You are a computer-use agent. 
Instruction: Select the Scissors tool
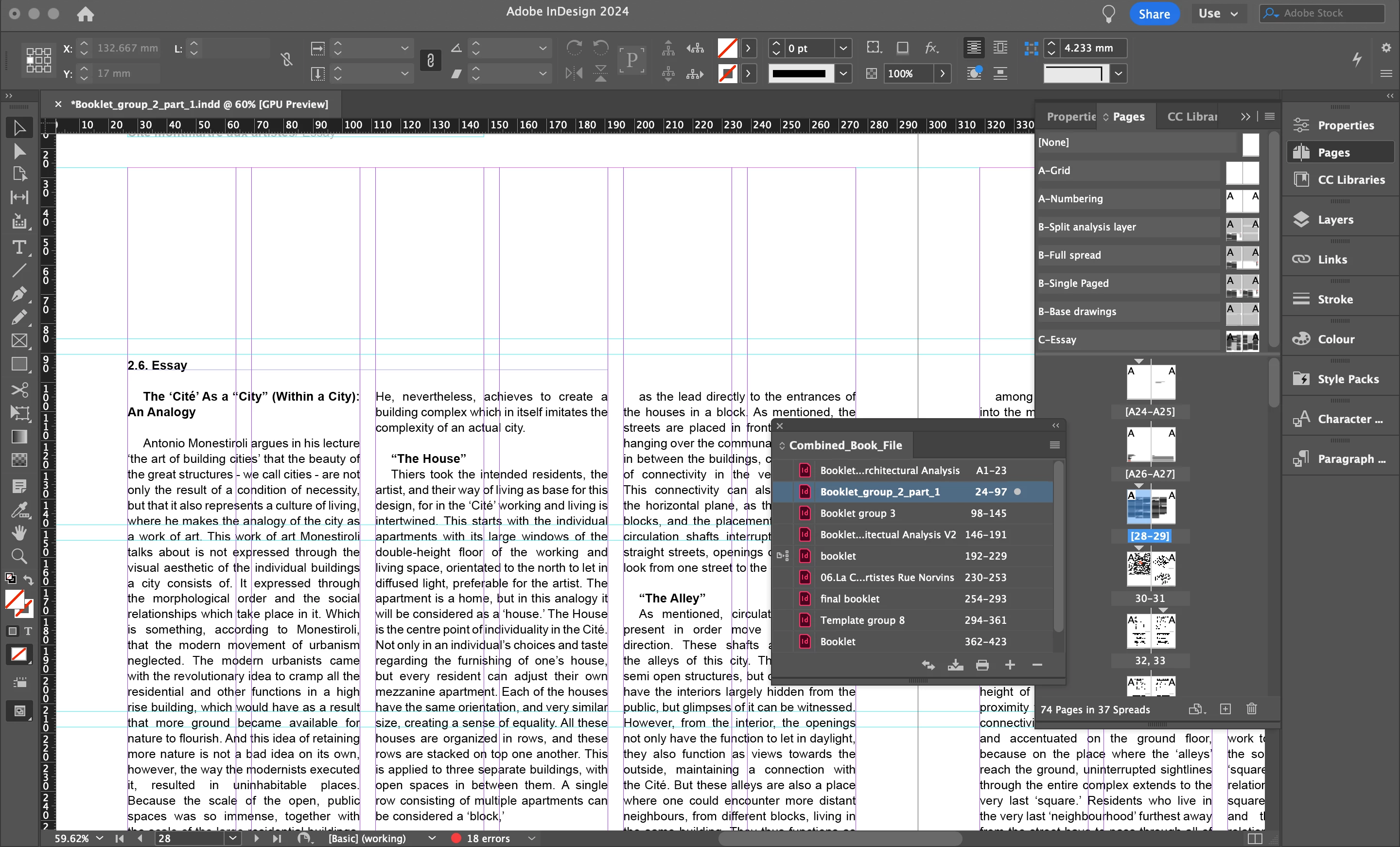[19, 390]
